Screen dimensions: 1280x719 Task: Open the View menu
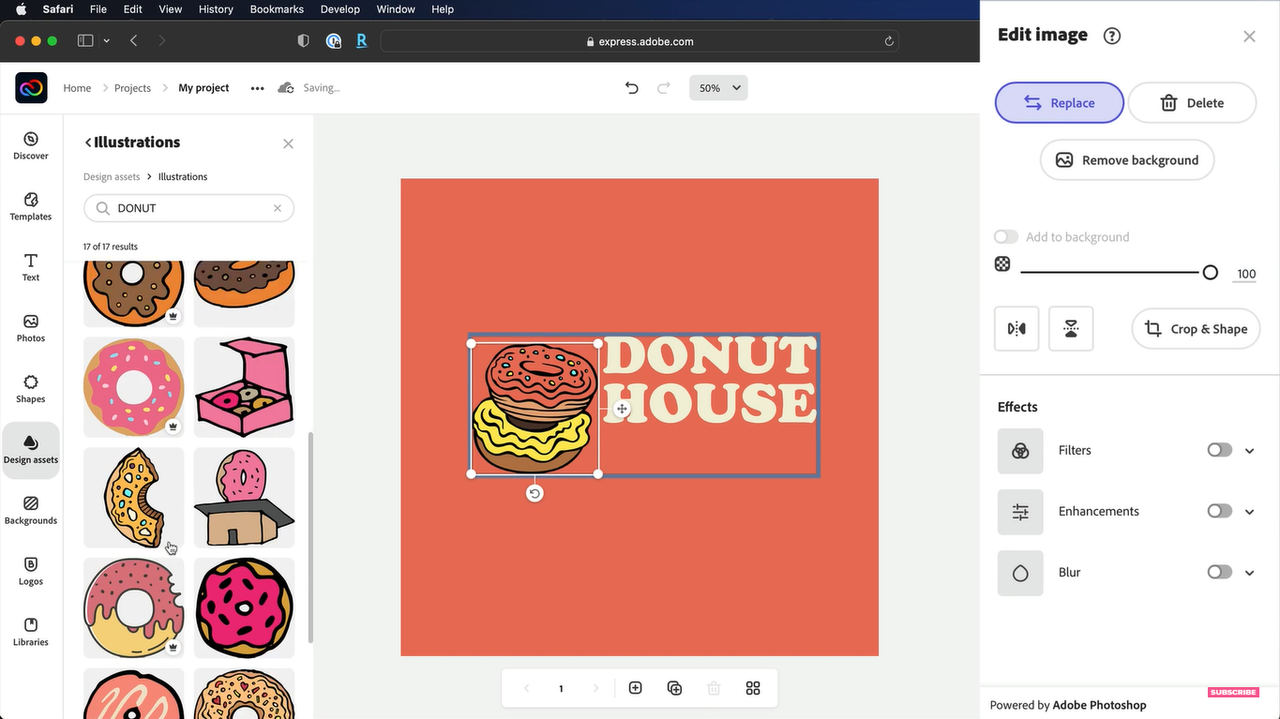171,9
